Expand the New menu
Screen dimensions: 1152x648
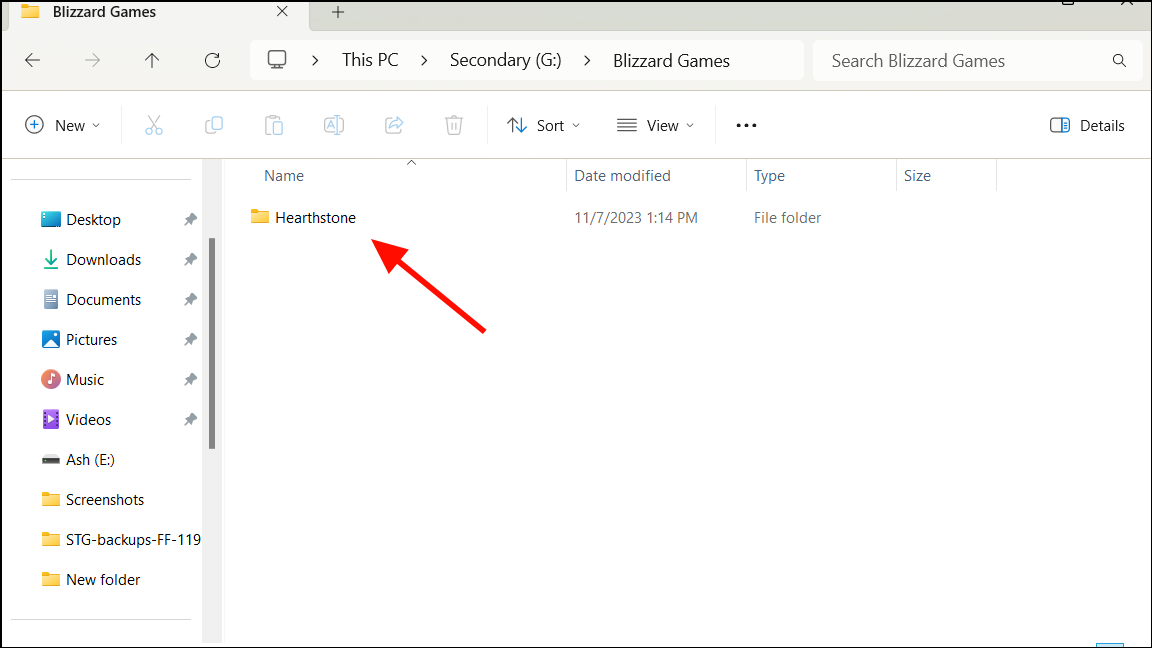62,124
